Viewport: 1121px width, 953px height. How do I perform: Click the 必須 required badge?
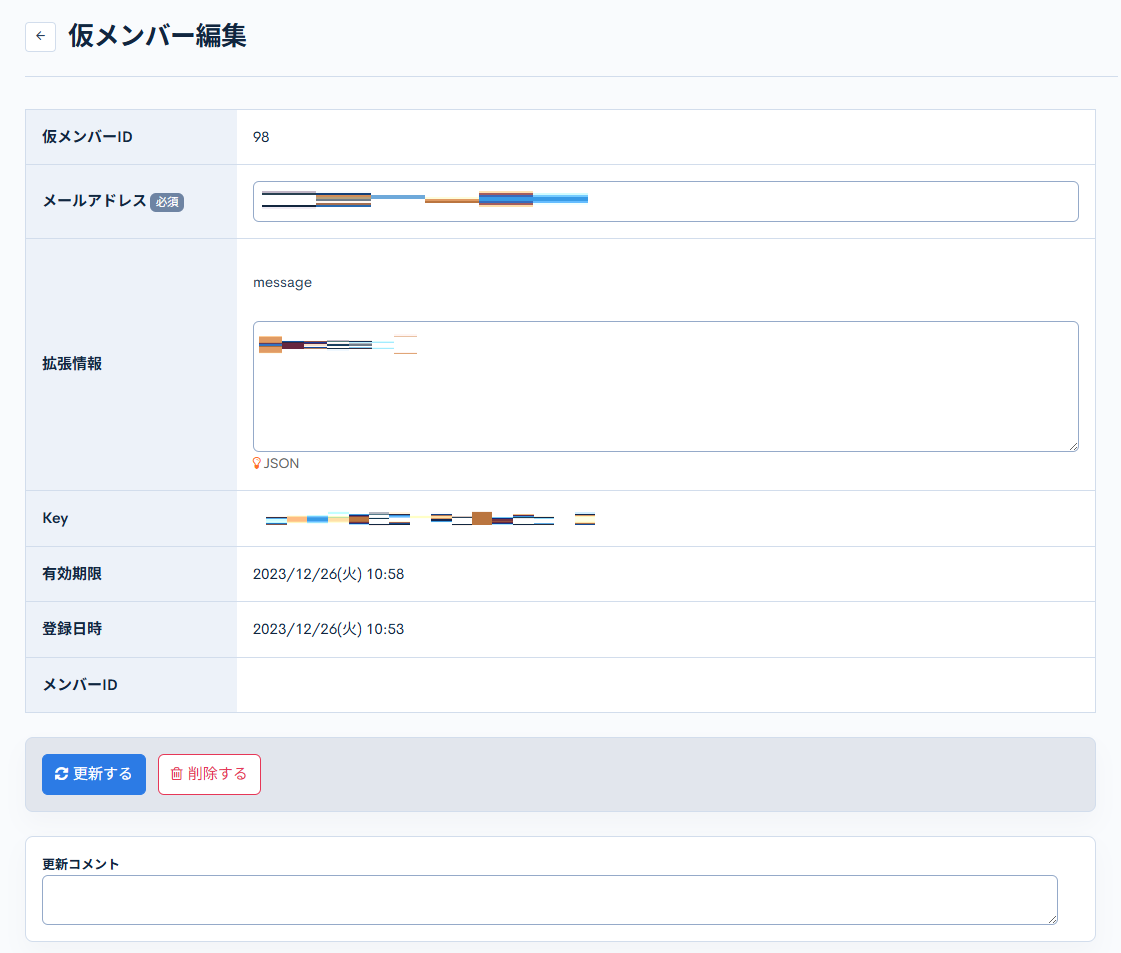[167, 202]
